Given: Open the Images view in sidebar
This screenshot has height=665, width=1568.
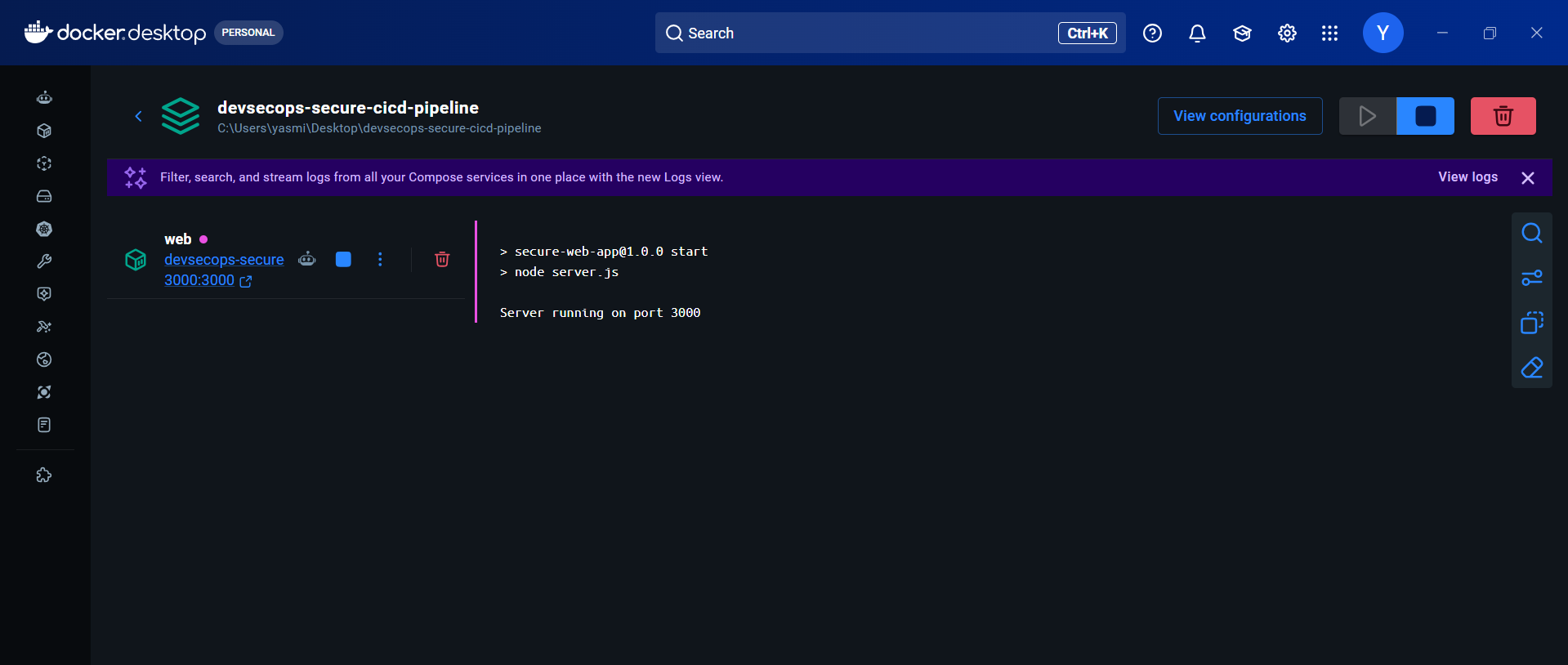Looking at the screenshot, I should click(x=44, y=163).
